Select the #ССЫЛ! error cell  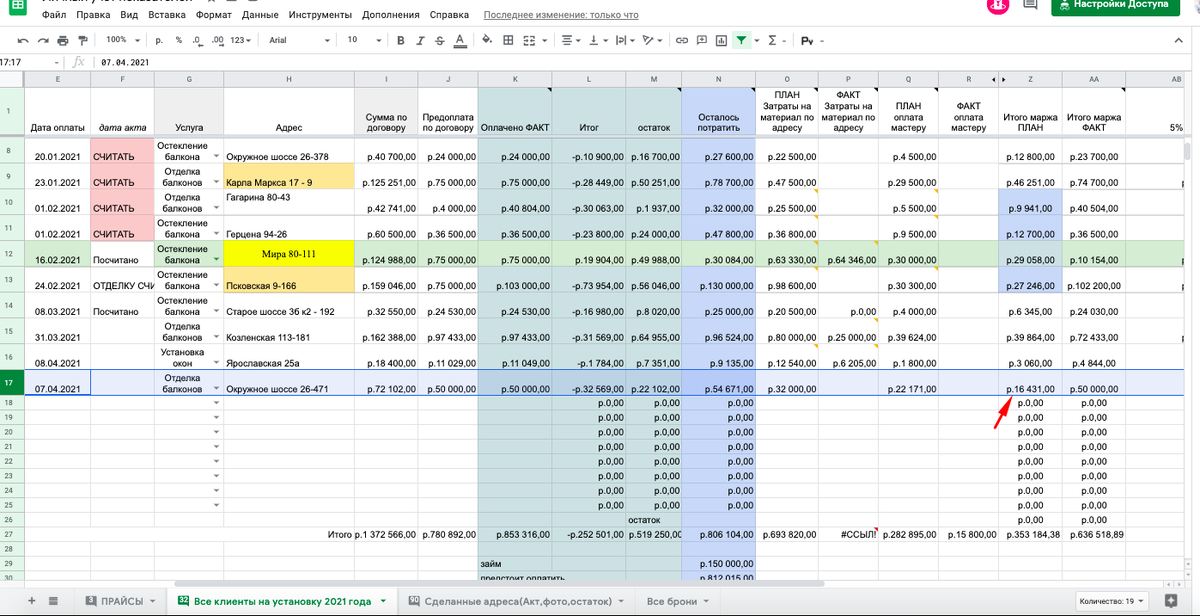click(848, 535)
